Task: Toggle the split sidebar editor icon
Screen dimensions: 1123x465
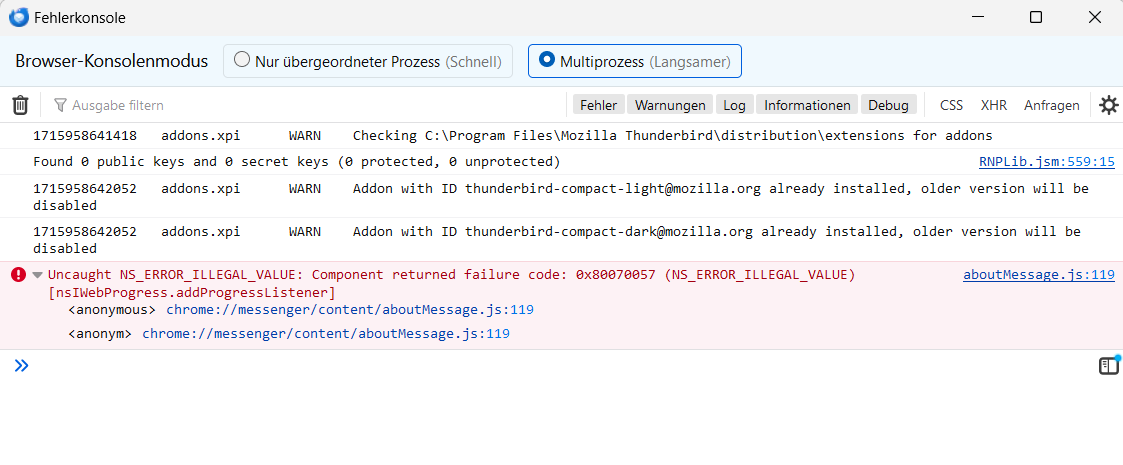Action: pyautogui.click(x=1108, y=366)
